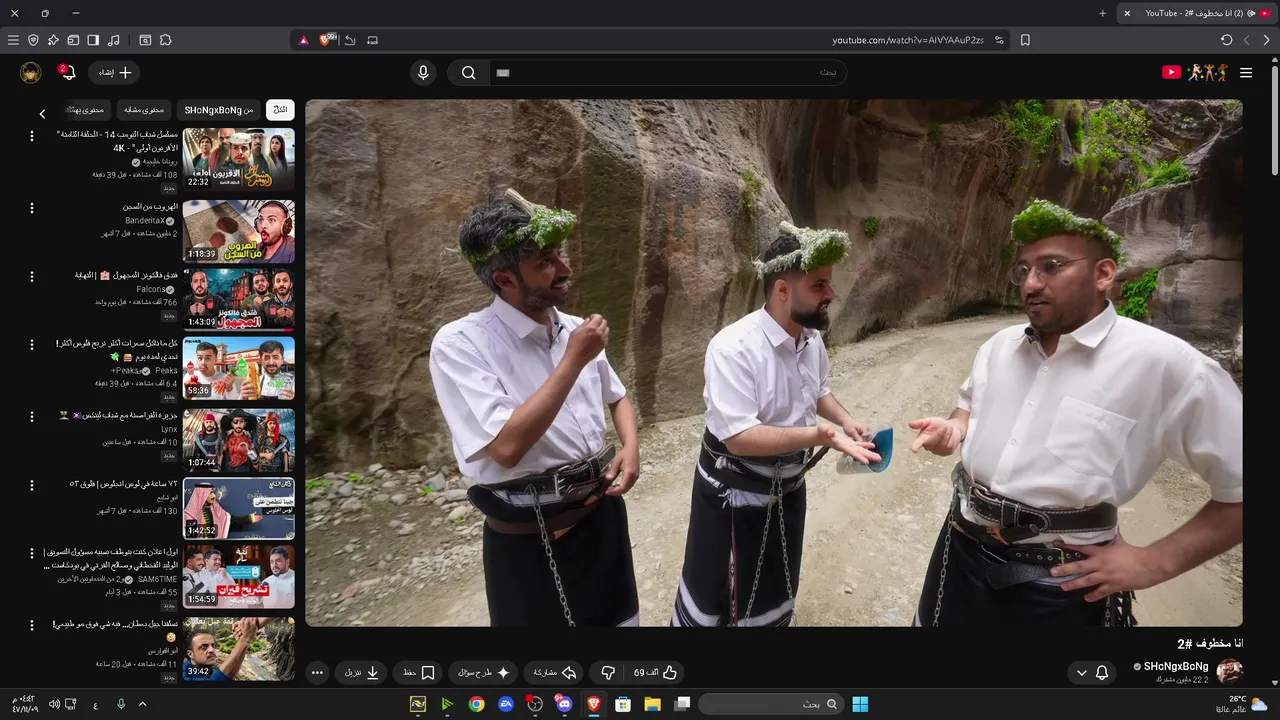
Task: Show more filter chips with the chevron
Action: pos(42,114)
